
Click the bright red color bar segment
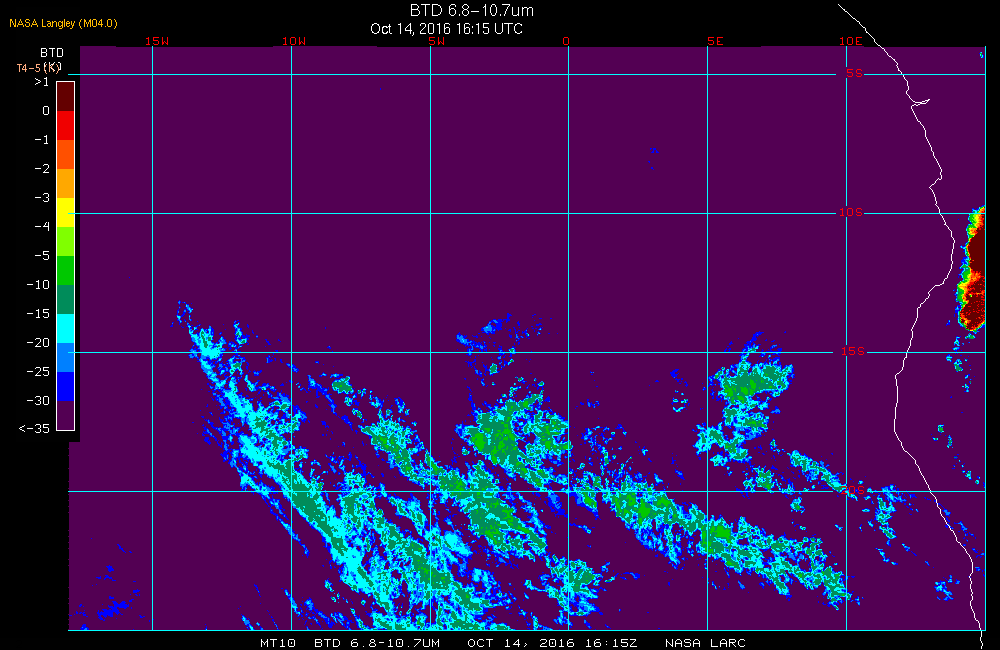pos(66,125)
